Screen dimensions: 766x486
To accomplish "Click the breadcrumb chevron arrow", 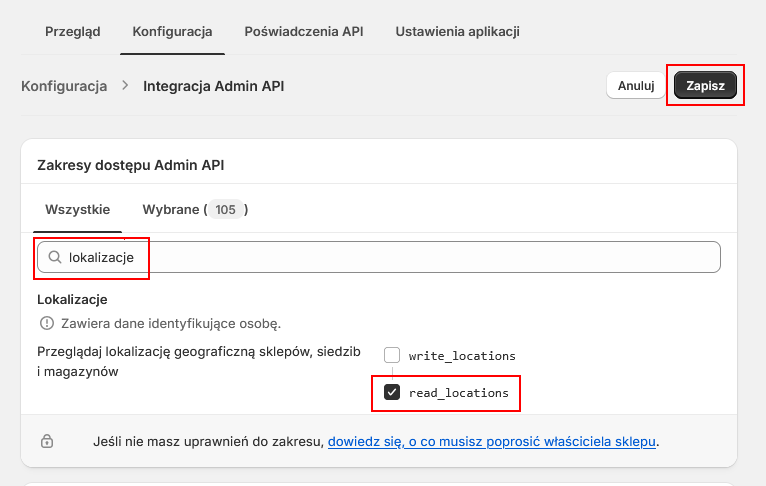I will tap(125, 85).
